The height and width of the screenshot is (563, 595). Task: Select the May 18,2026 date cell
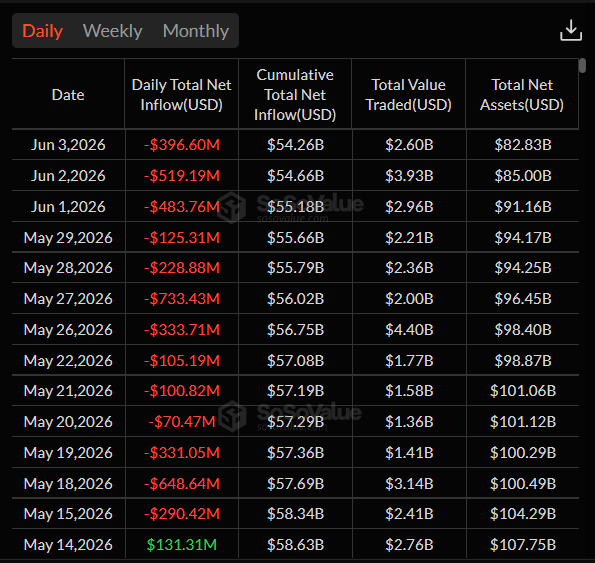point(68,484)
